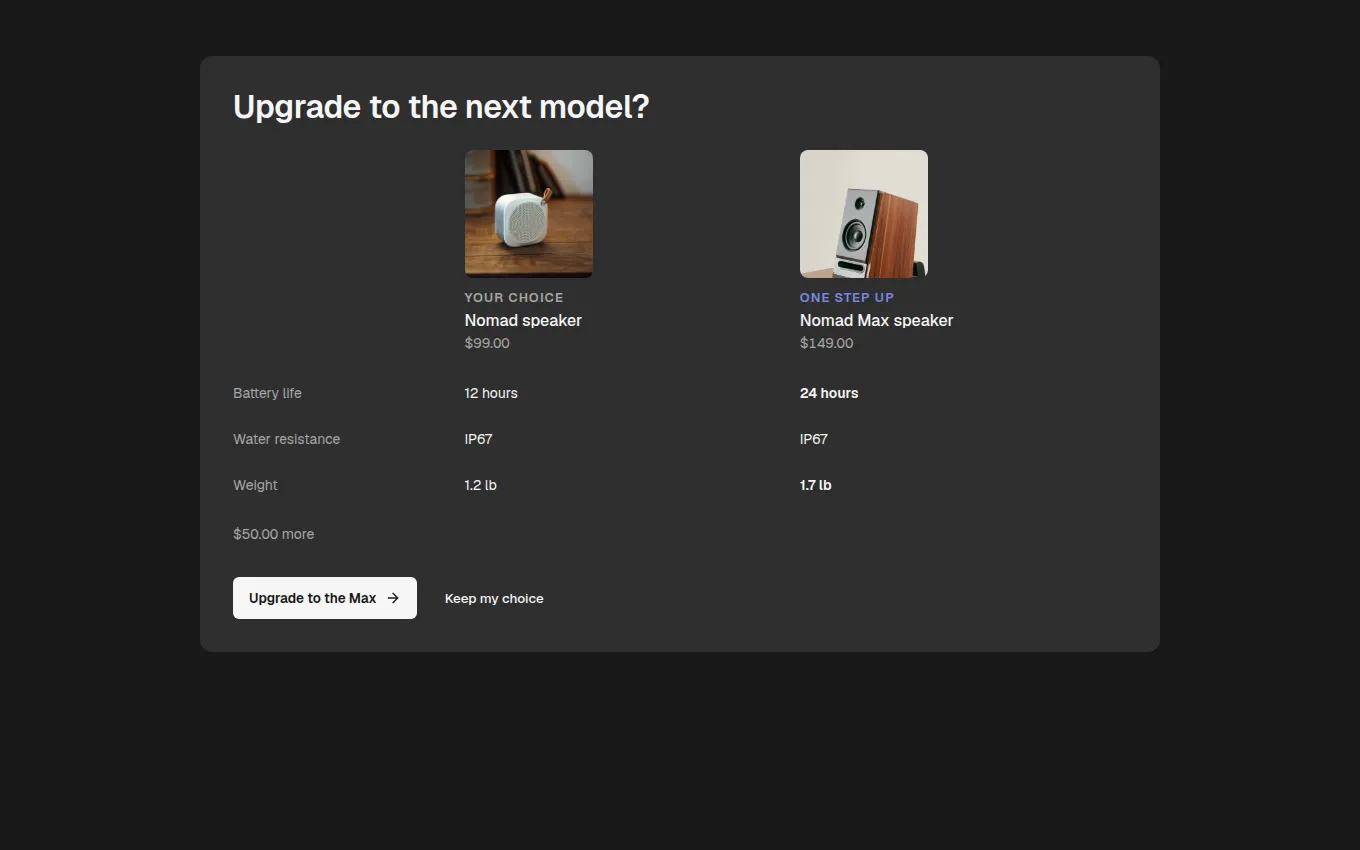Screen dimensions: 1360x850
Task: Click the "Battery life" row label
Action: [x=267, y=393]
